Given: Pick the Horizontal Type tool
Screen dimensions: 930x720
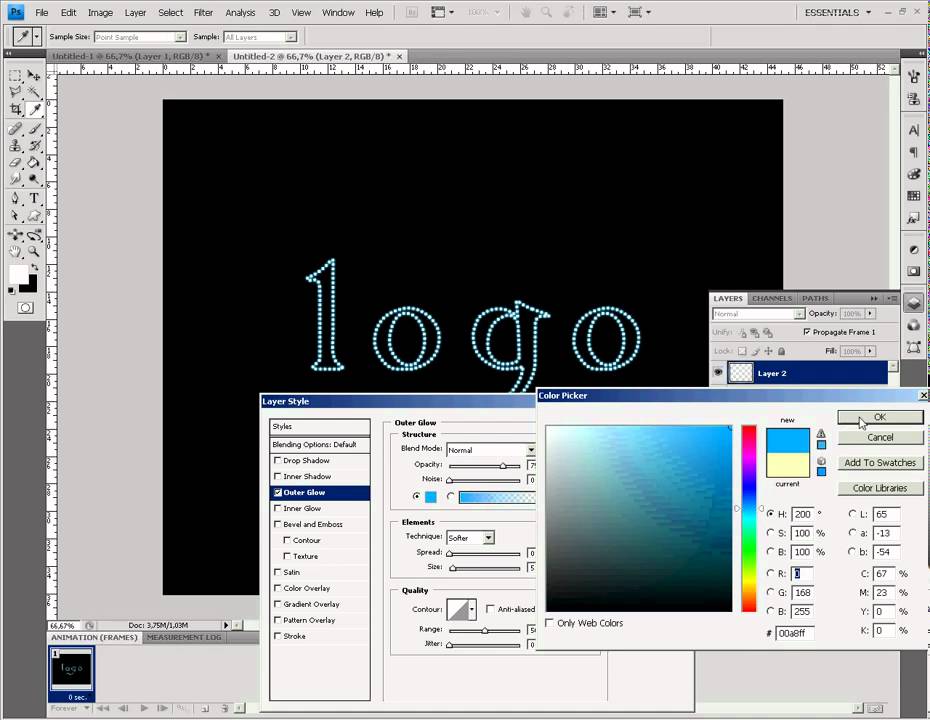Looking at the screenshot, I should pyautogui.click(x=33, y=198).
